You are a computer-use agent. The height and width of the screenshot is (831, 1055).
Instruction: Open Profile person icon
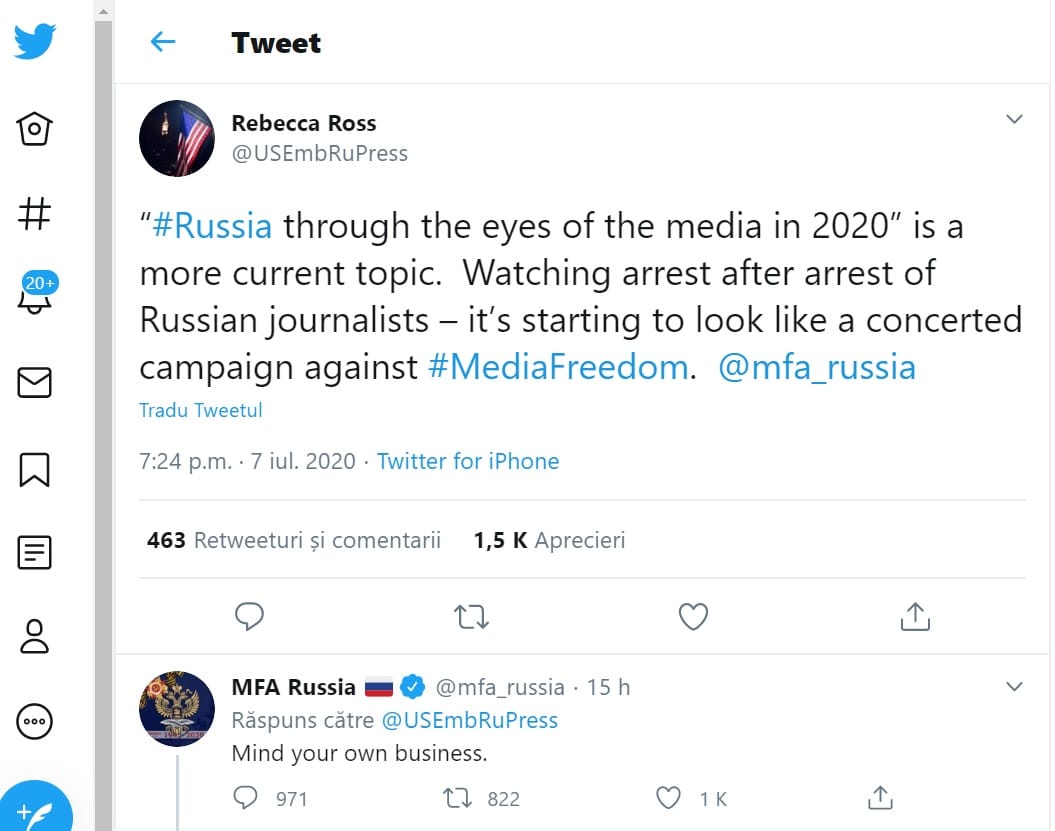pos(34,637)
